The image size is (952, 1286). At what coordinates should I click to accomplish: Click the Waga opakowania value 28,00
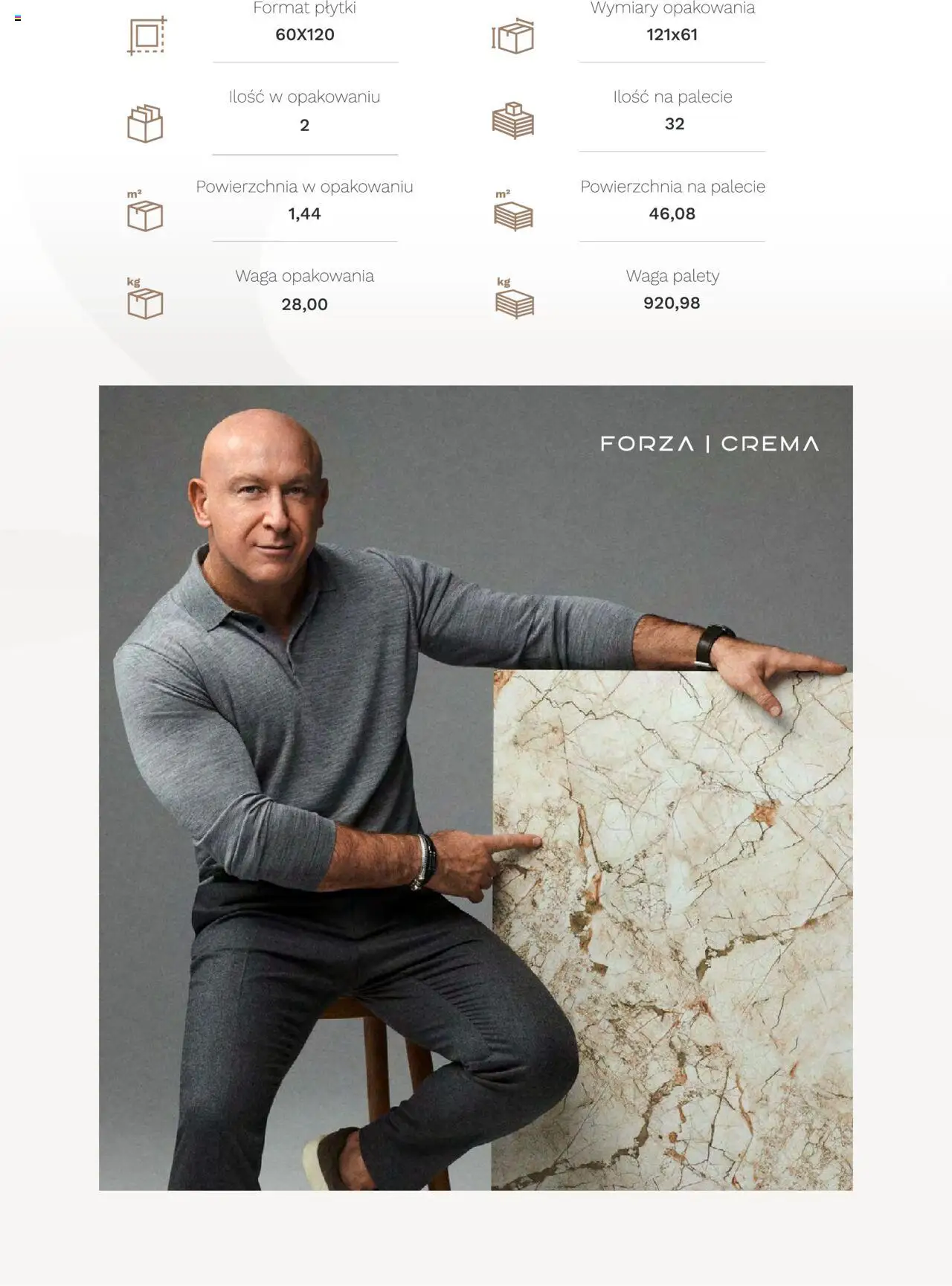tap(304, 304)
